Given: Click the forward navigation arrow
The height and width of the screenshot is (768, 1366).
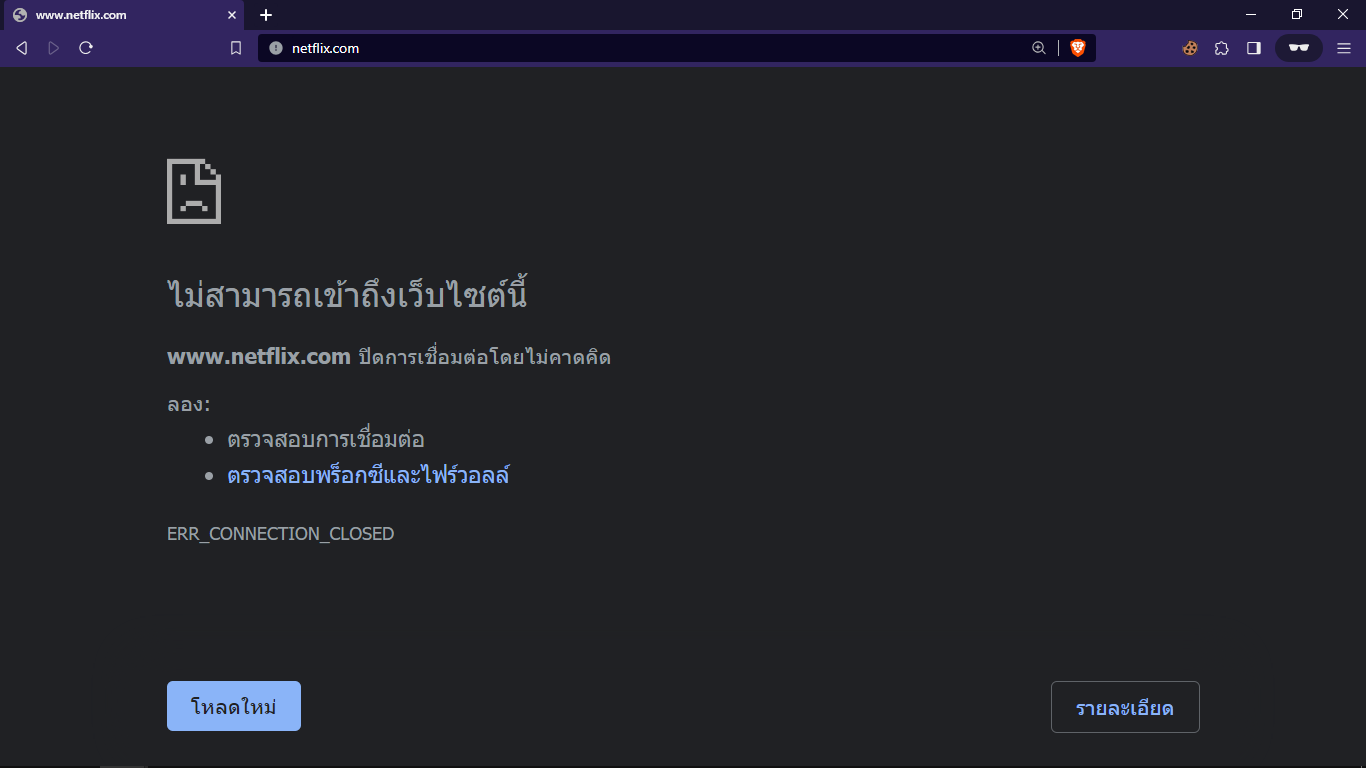Looking at the screenshot, I should [x=54, y=48].
